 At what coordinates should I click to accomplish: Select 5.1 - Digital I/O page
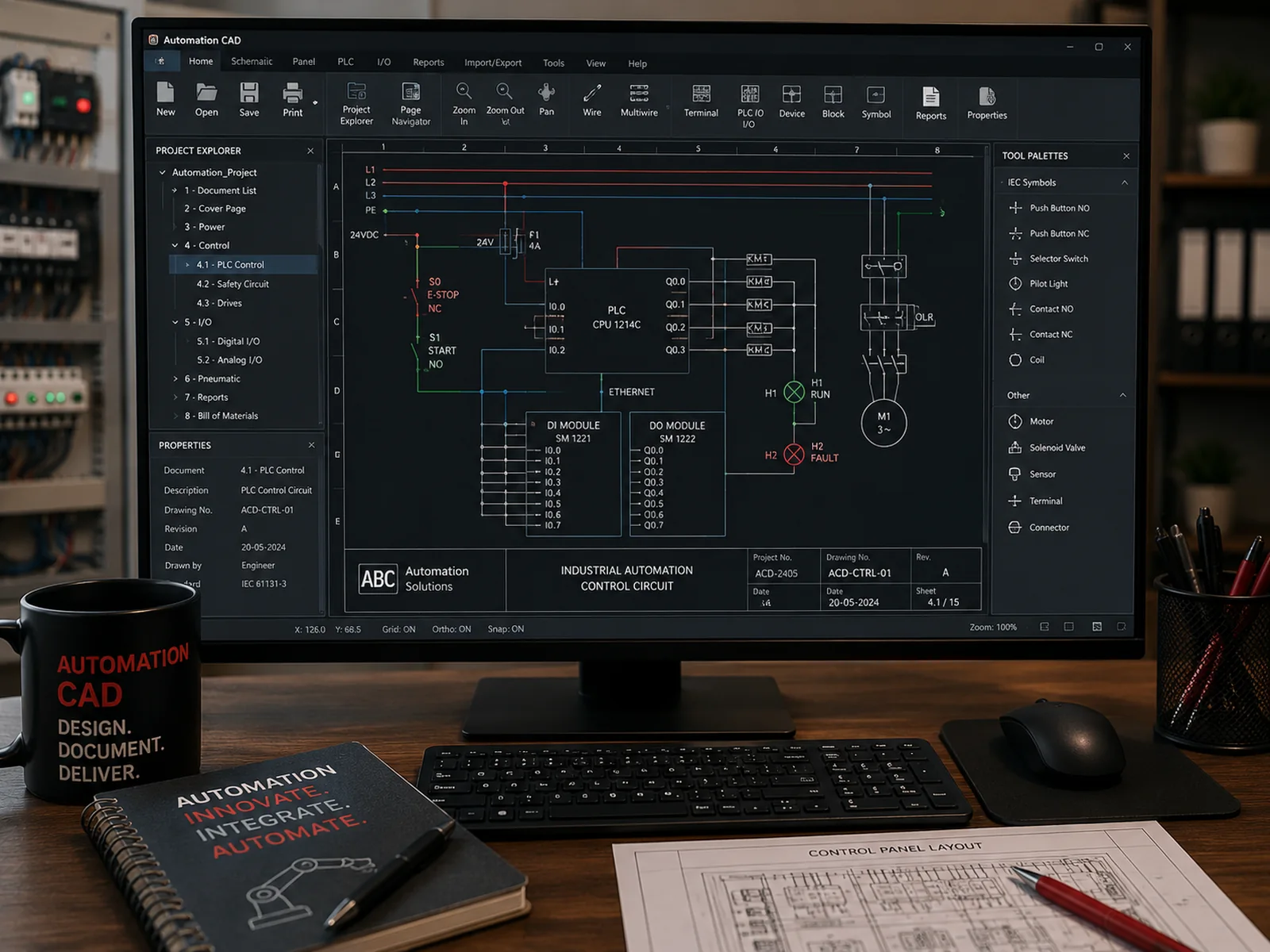point(229,341)
